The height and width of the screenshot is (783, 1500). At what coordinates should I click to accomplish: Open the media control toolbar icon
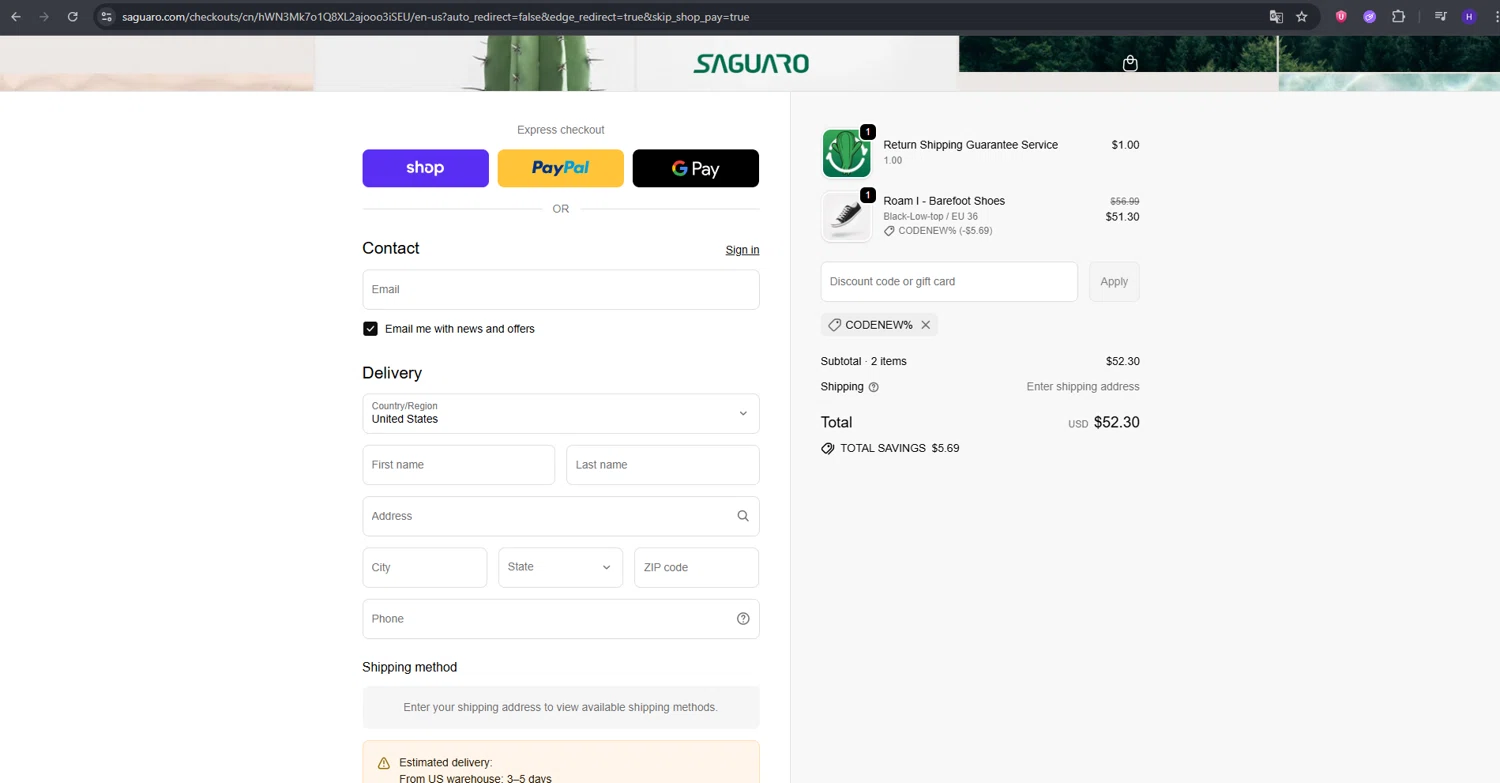(x=1440, y=17)
